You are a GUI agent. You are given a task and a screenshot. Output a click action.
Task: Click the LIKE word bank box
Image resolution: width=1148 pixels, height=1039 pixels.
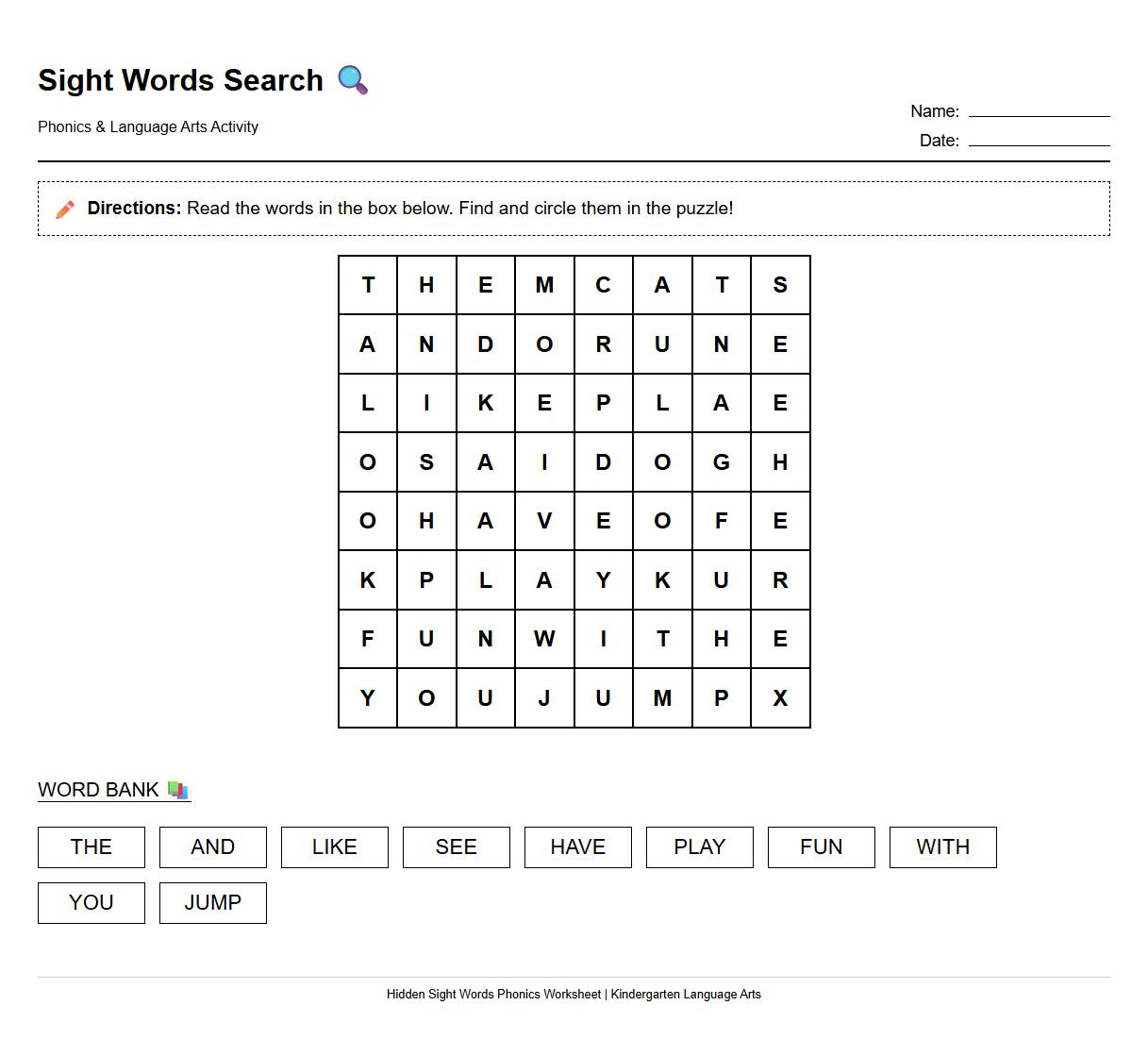[334, 846]
